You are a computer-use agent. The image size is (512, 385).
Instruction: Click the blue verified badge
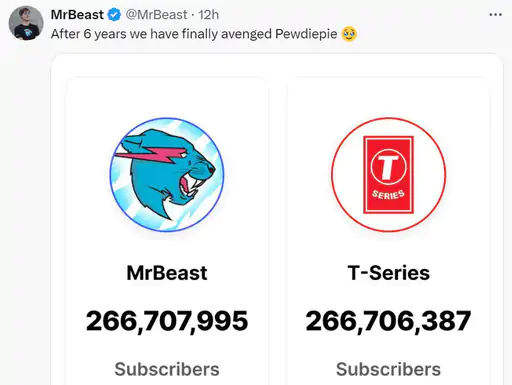pos(114,15)
